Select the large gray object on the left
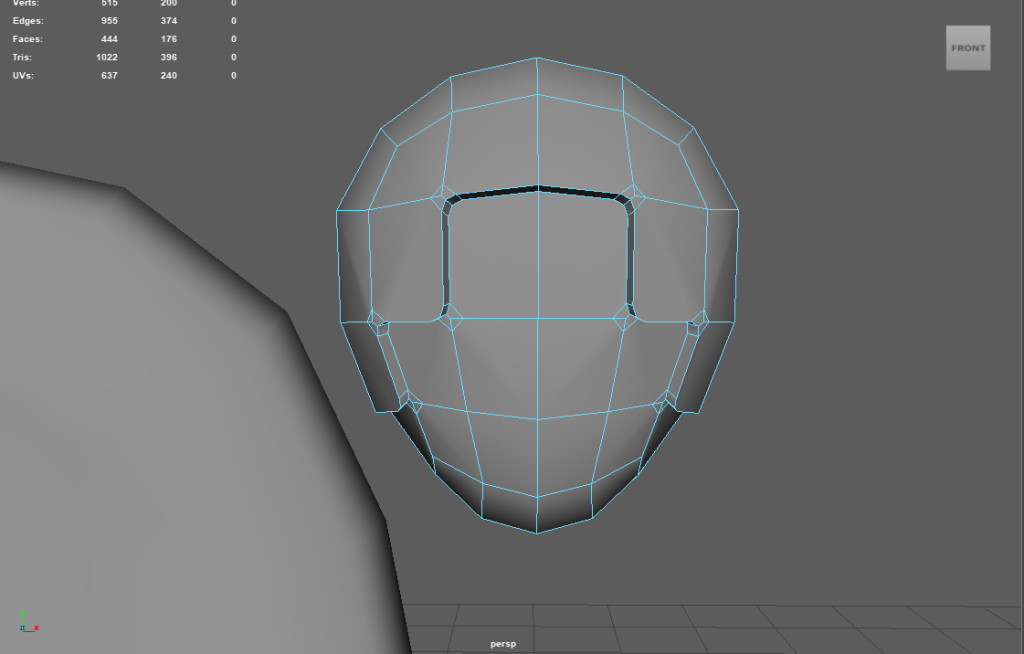 150,420
